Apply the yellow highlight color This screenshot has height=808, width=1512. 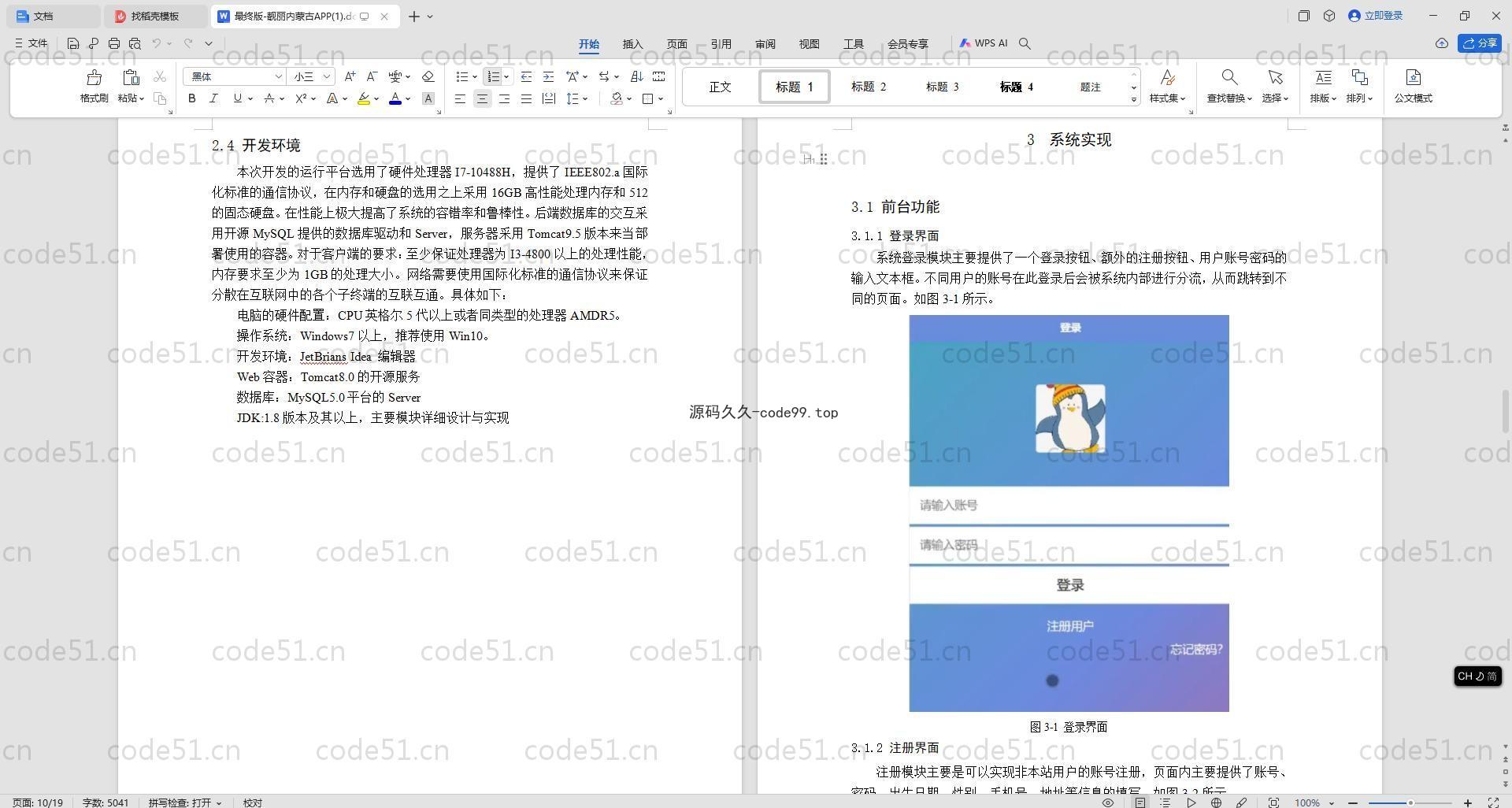pyautogui.click(x=363, y=98)
